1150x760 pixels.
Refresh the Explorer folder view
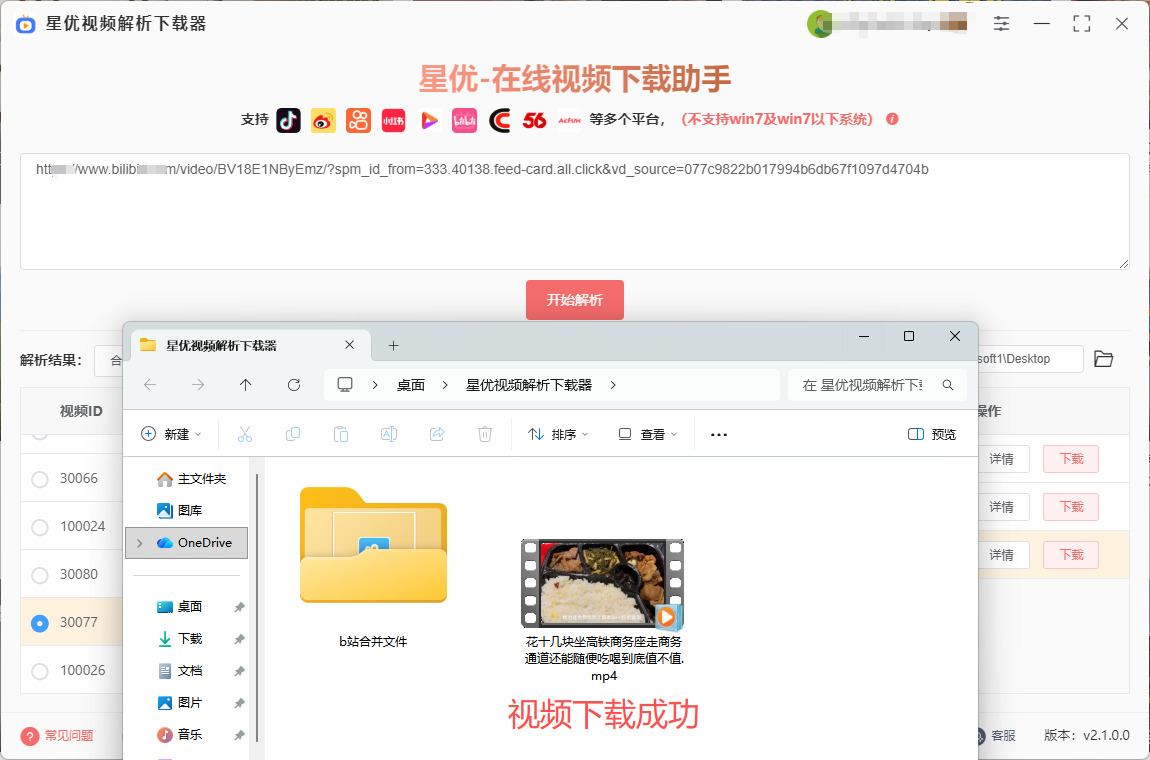[x=294, y=385]
